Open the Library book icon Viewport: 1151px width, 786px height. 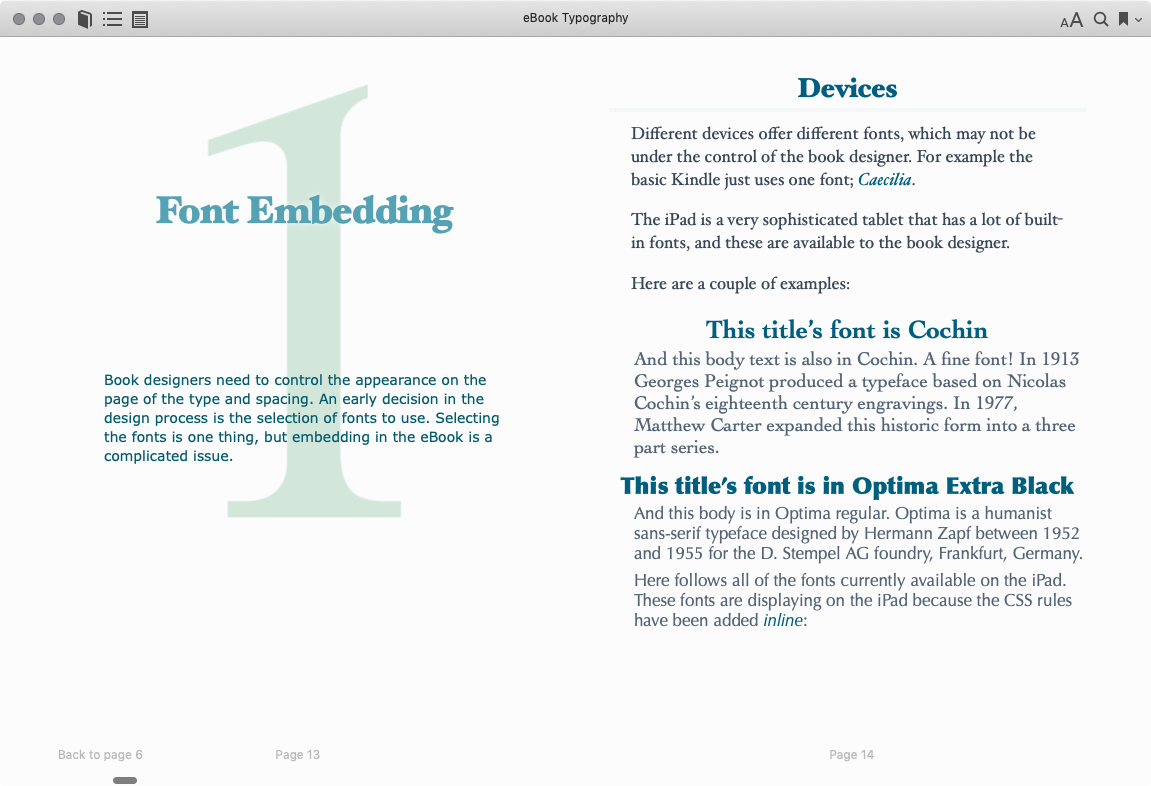84,19
